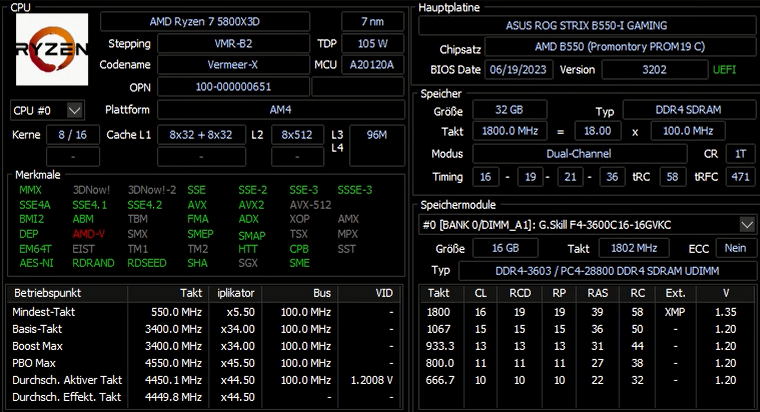Click the AM4 platform field
The height and width of the screenshot is (412, 760).
tap(281, 110)
